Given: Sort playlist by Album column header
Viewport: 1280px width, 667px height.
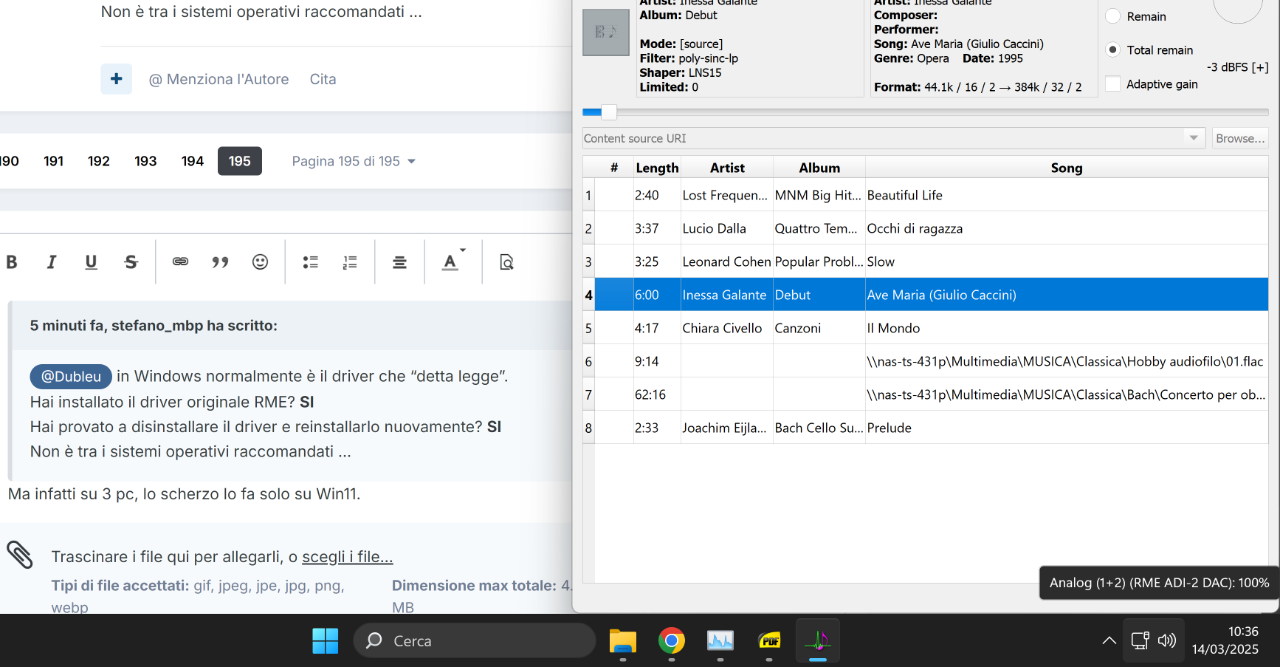Looking at the screenshot, I should 819,168.
